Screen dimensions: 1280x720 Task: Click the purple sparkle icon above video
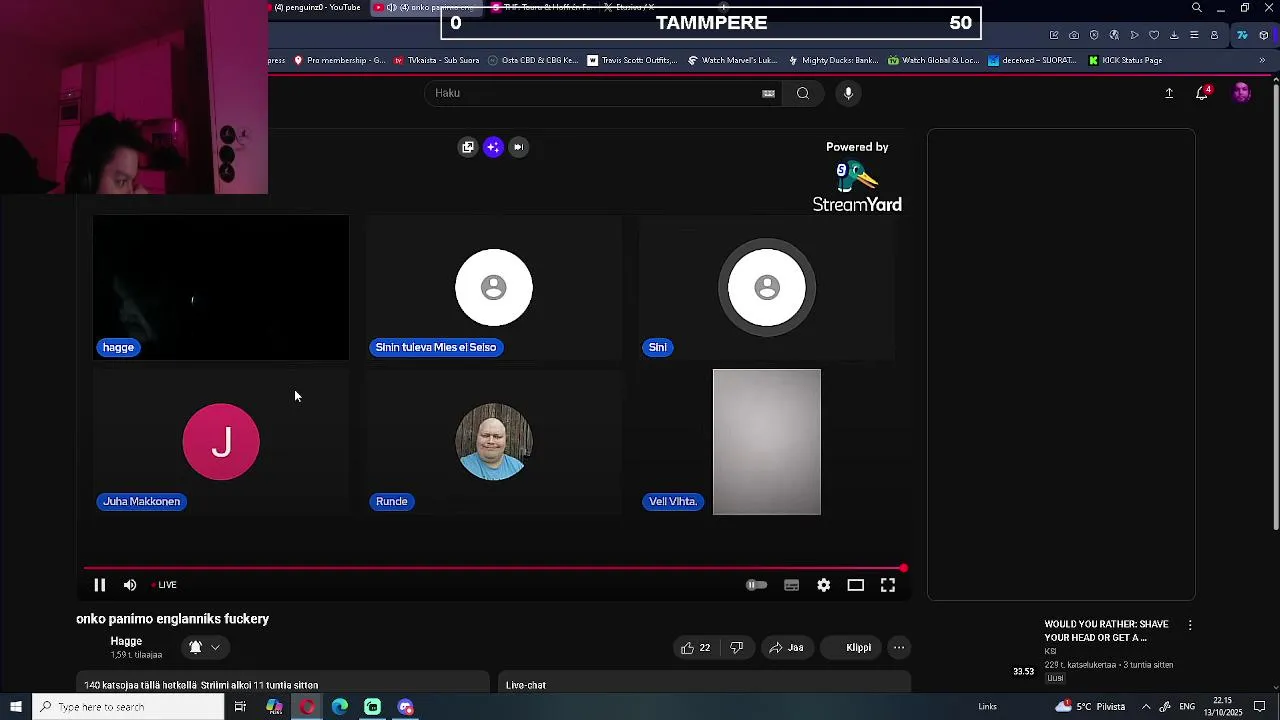point(493,147)
